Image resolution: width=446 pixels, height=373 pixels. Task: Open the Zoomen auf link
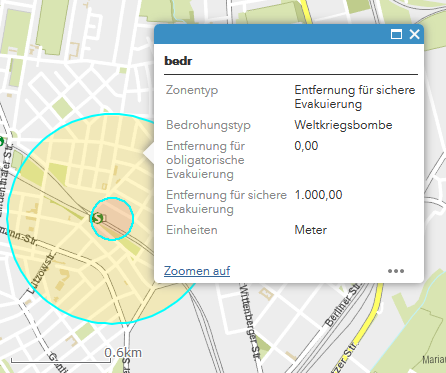click(x=197, y=271)
